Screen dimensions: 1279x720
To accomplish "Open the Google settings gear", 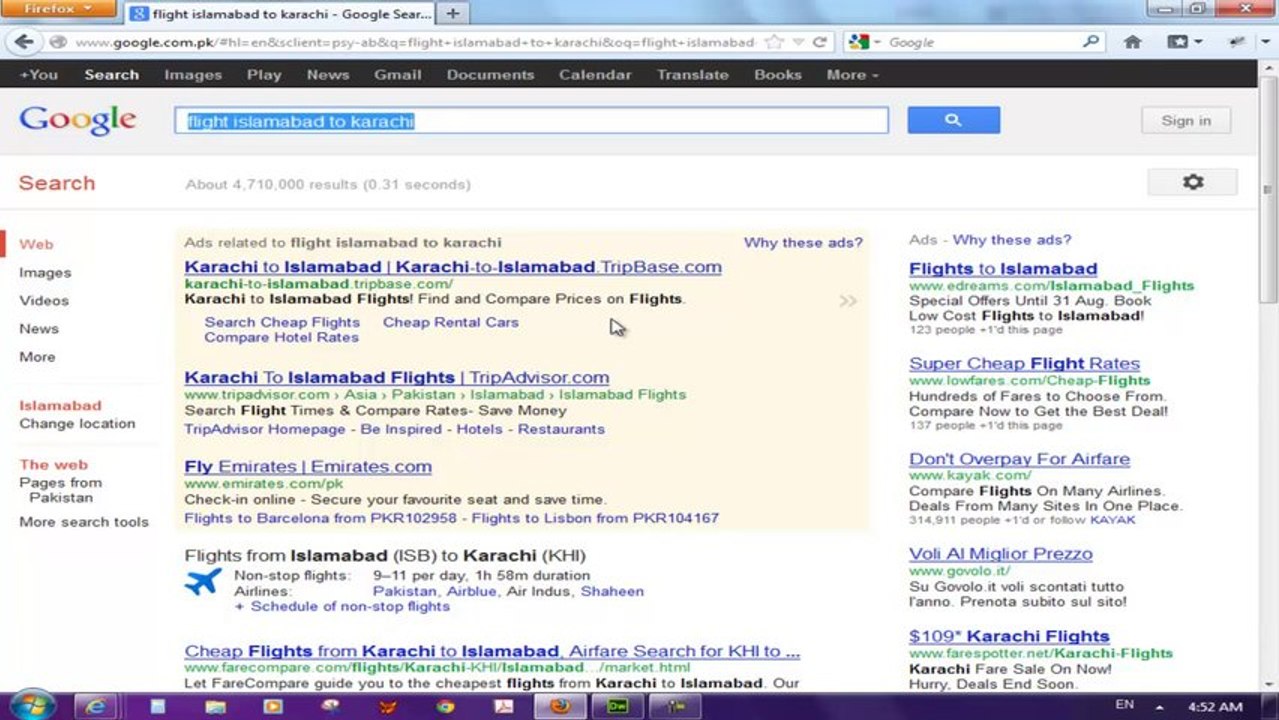I will 1192,182.
